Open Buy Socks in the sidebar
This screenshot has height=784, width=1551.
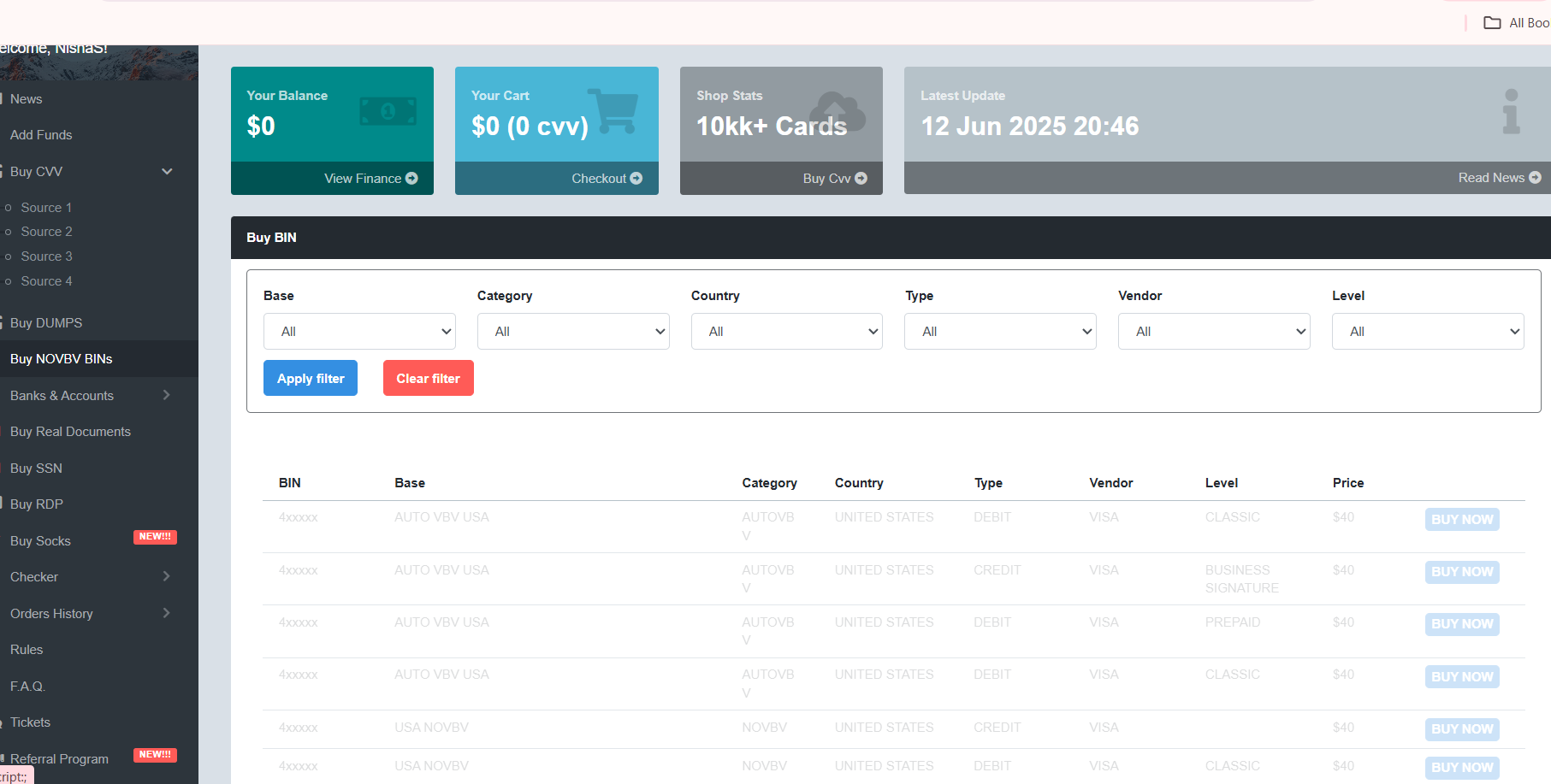tap(40, 541)
